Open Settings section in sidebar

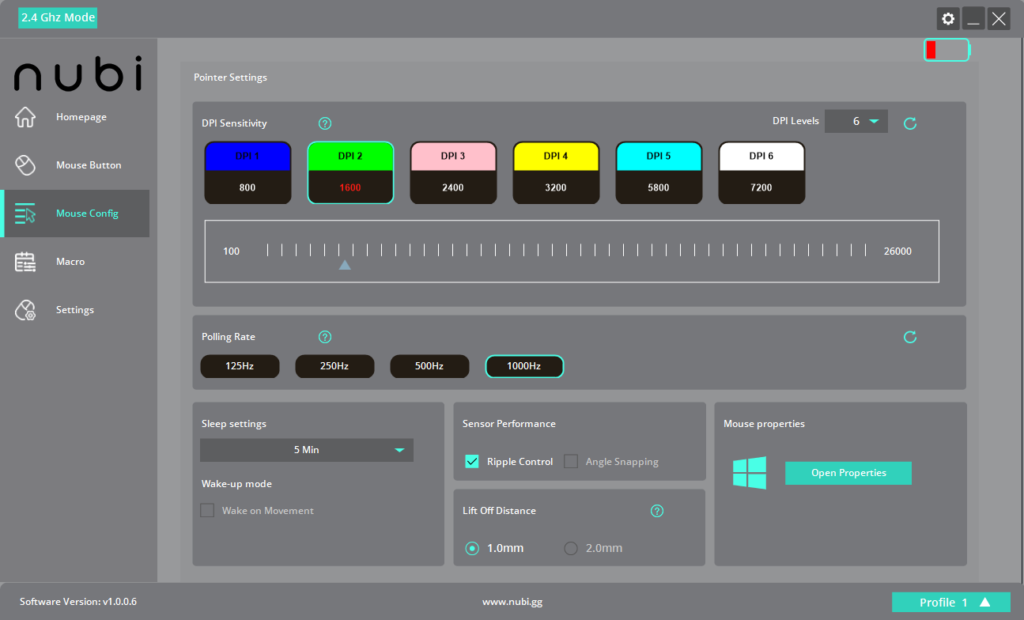[x=75, y=310]
